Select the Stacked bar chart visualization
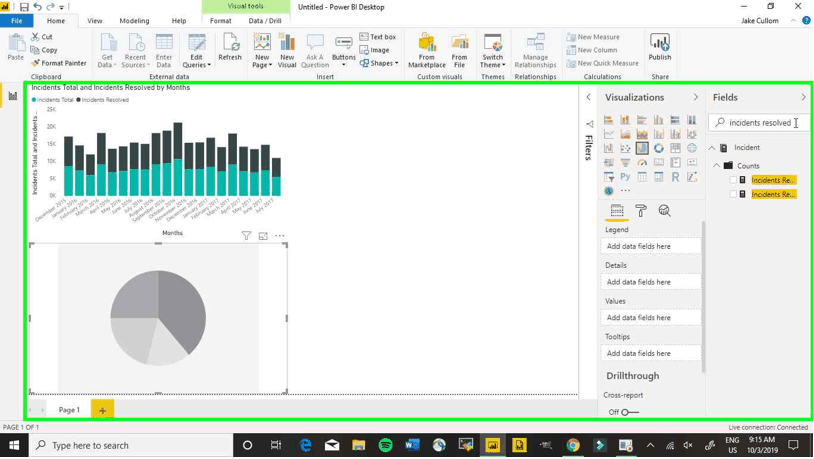814x459 pixels. click(x=608, y=120)
